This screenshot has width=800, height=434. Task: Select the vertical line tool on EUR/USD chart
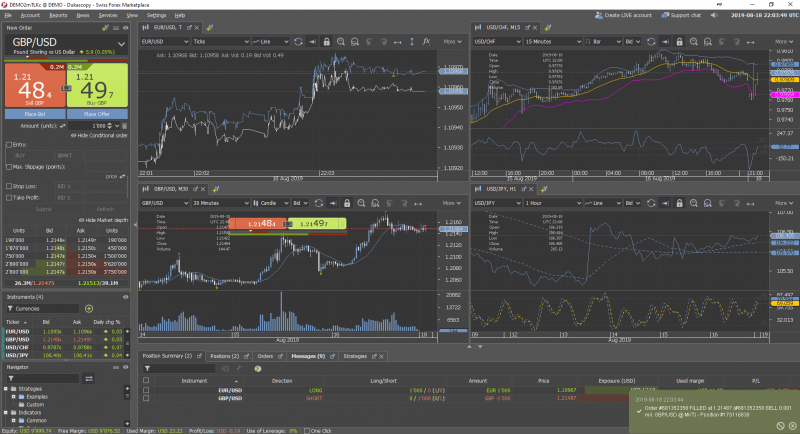click(412, 42)
